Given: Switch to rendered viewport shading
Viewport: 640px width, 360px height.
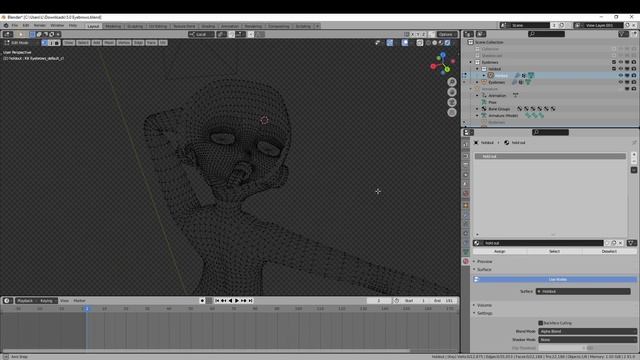Looking at the screenshot, I should 447,42.
